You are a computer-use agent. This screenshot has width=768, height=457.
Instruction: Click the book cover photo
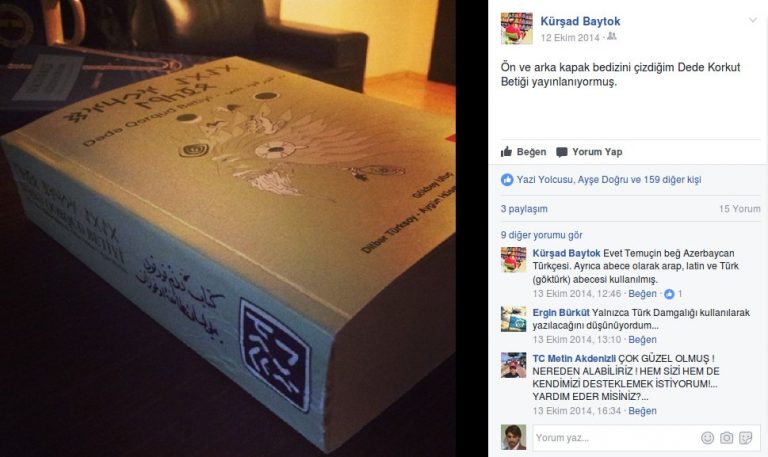click(x=228, y=228)
